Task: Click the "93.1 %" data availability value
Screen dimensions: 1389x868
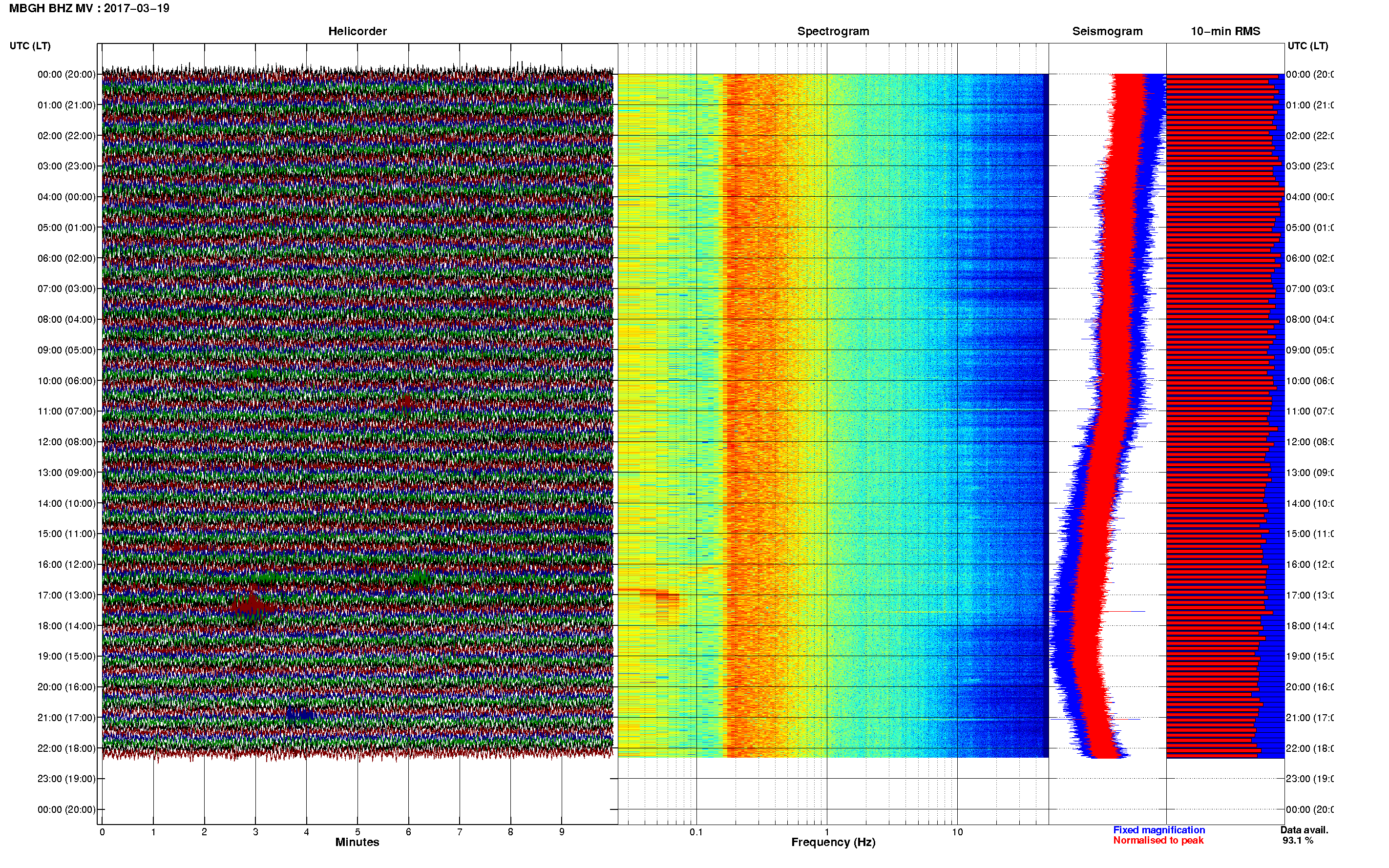Action: tap(1297, 841)
